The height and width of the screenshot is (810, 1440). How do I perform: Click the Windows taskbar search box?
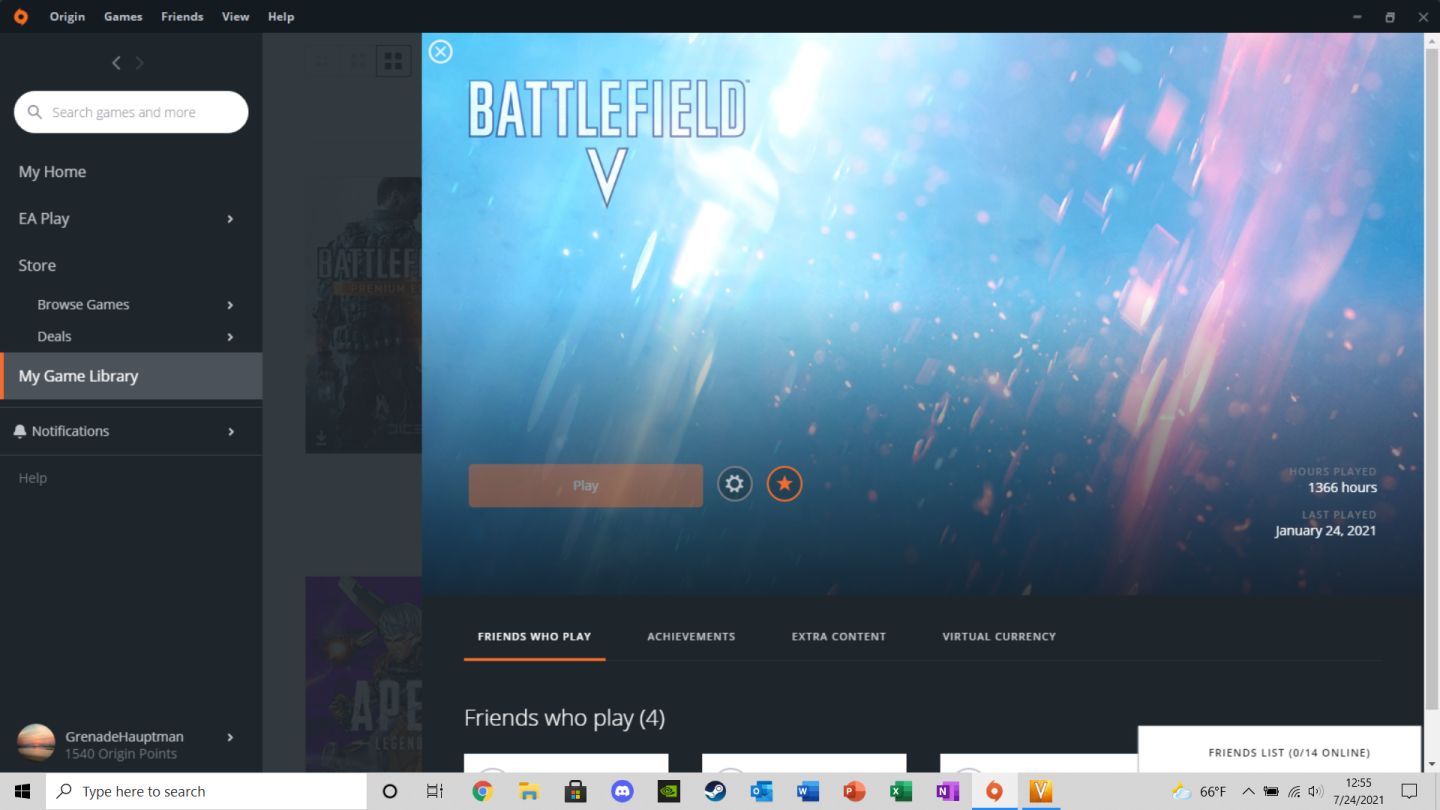pos(206,791)
